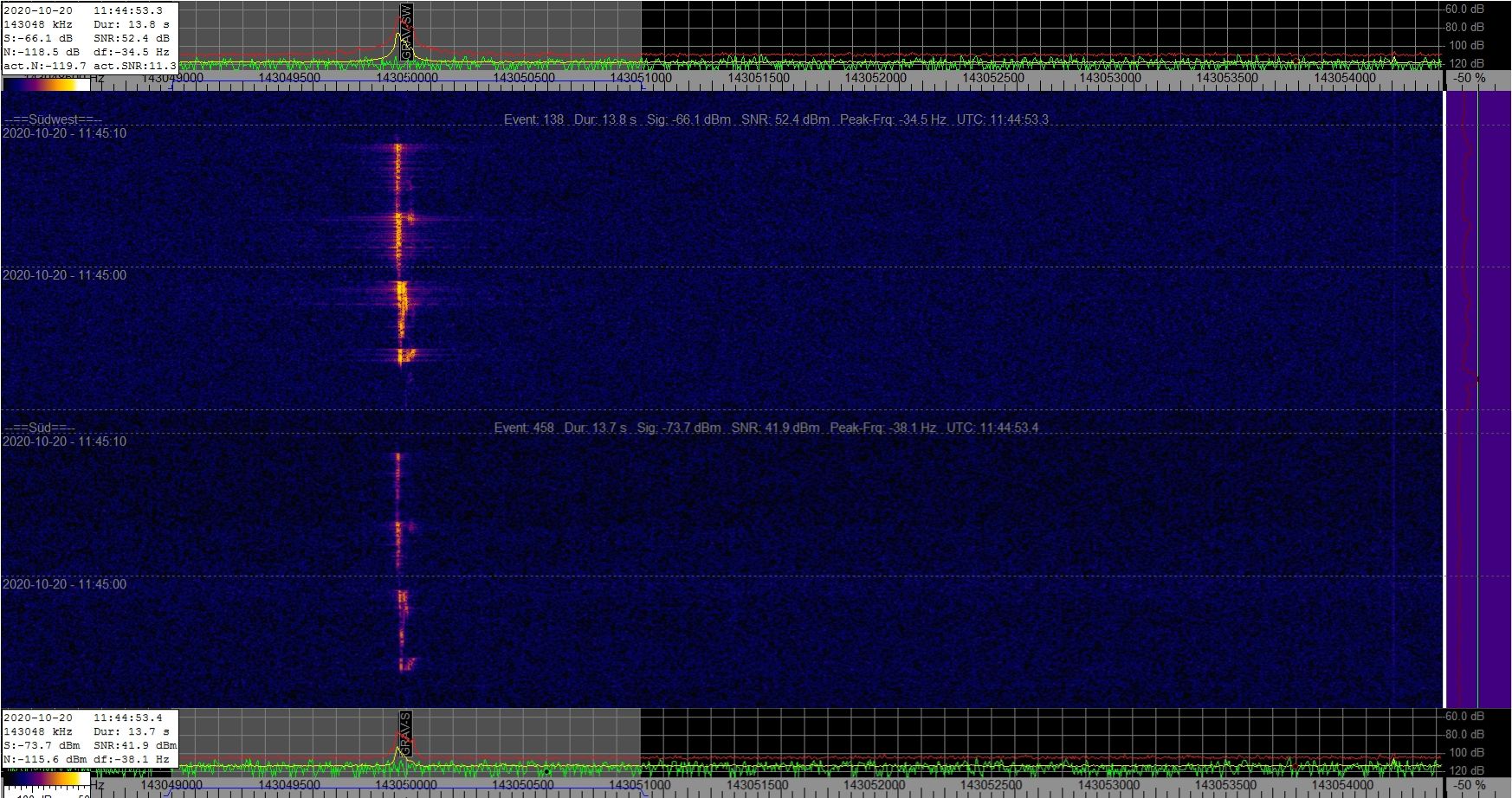
Task: Select 143053500 on the upper frequency scale
Action: click(1227, 78)
